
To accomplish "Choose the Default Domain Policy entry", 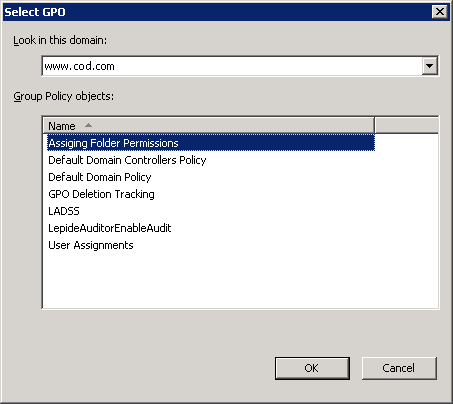I will click(x=100, y=177).
